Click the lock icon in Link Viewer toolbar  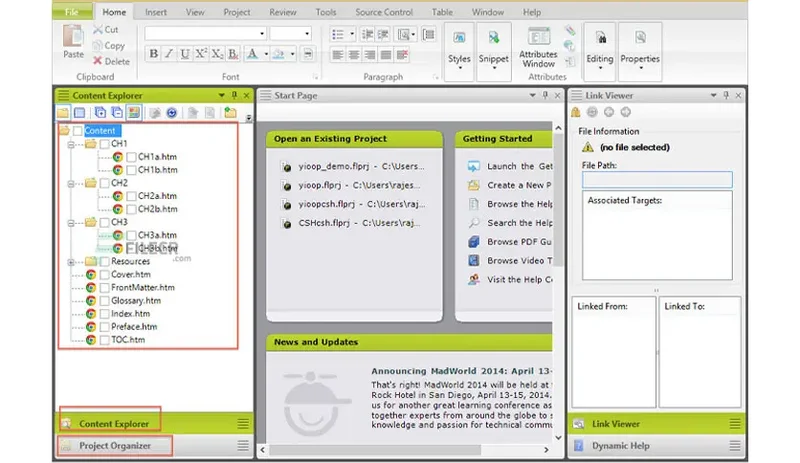click(x=576, y=112)
